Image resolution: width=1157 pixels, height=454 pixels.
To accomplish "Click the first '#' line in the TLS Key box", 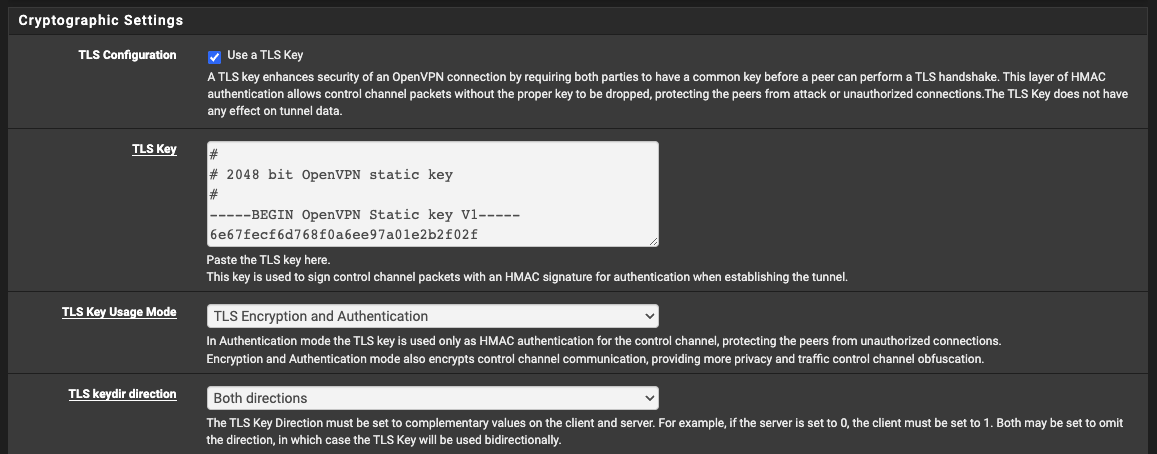I will pyautogui.click(x=214, y=155).
